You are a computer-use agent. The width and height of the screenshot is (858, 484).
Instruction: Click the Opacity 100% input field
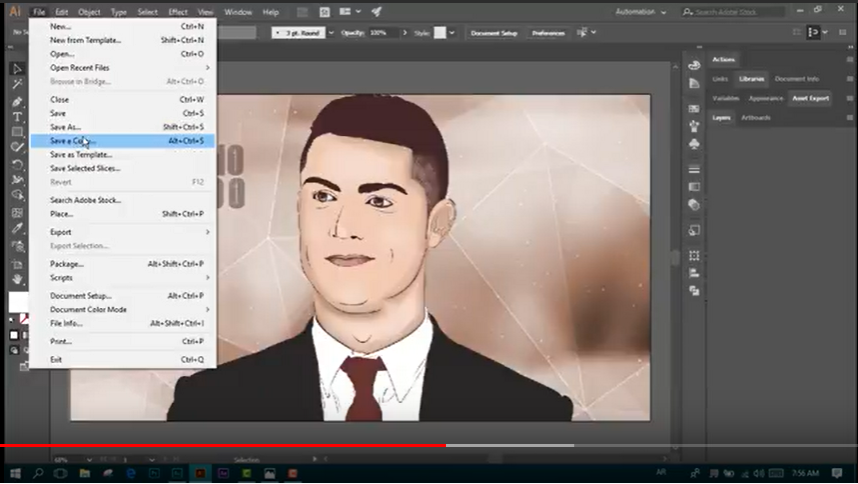click(383, 33)
